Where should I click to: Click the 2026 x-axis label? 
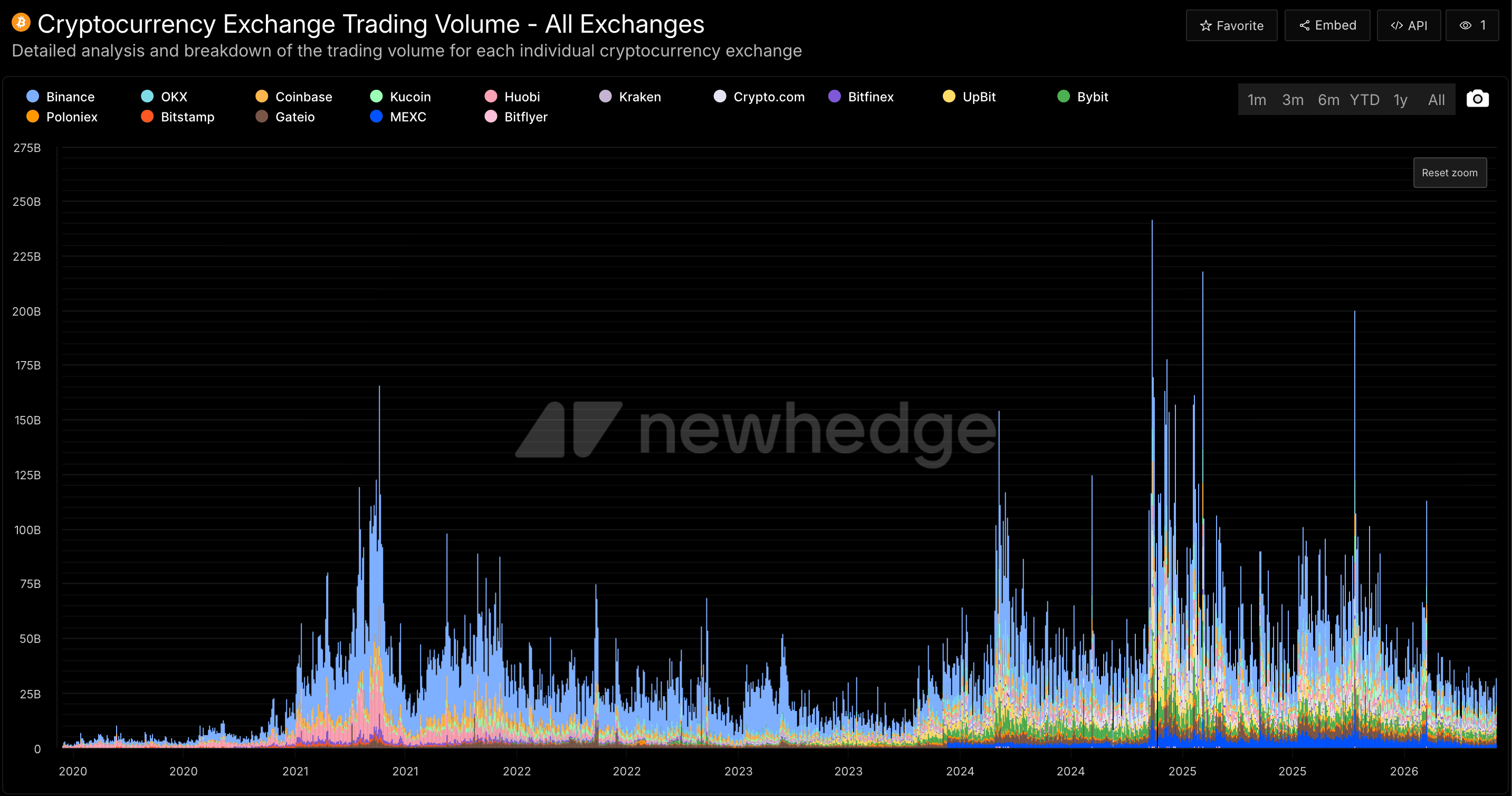[1403, 771]
